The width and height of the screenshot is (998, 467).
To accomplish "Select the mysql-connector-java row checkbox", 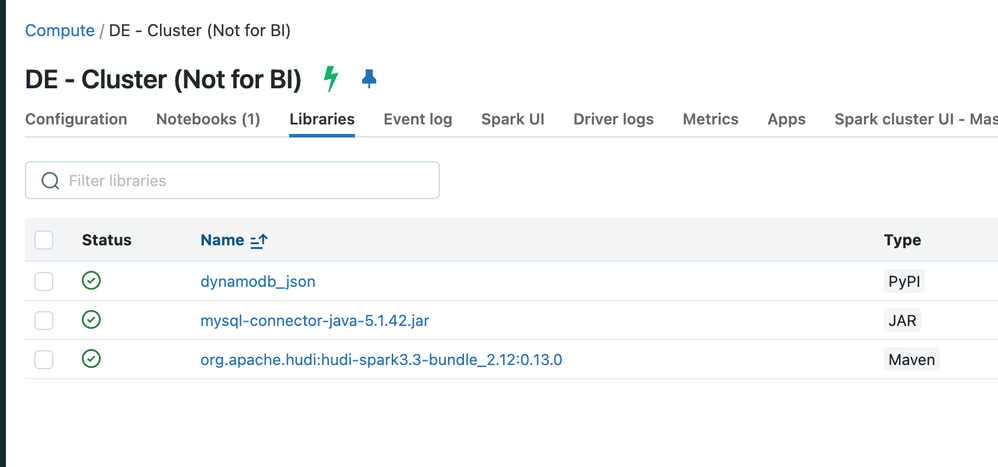I will 44,320.
